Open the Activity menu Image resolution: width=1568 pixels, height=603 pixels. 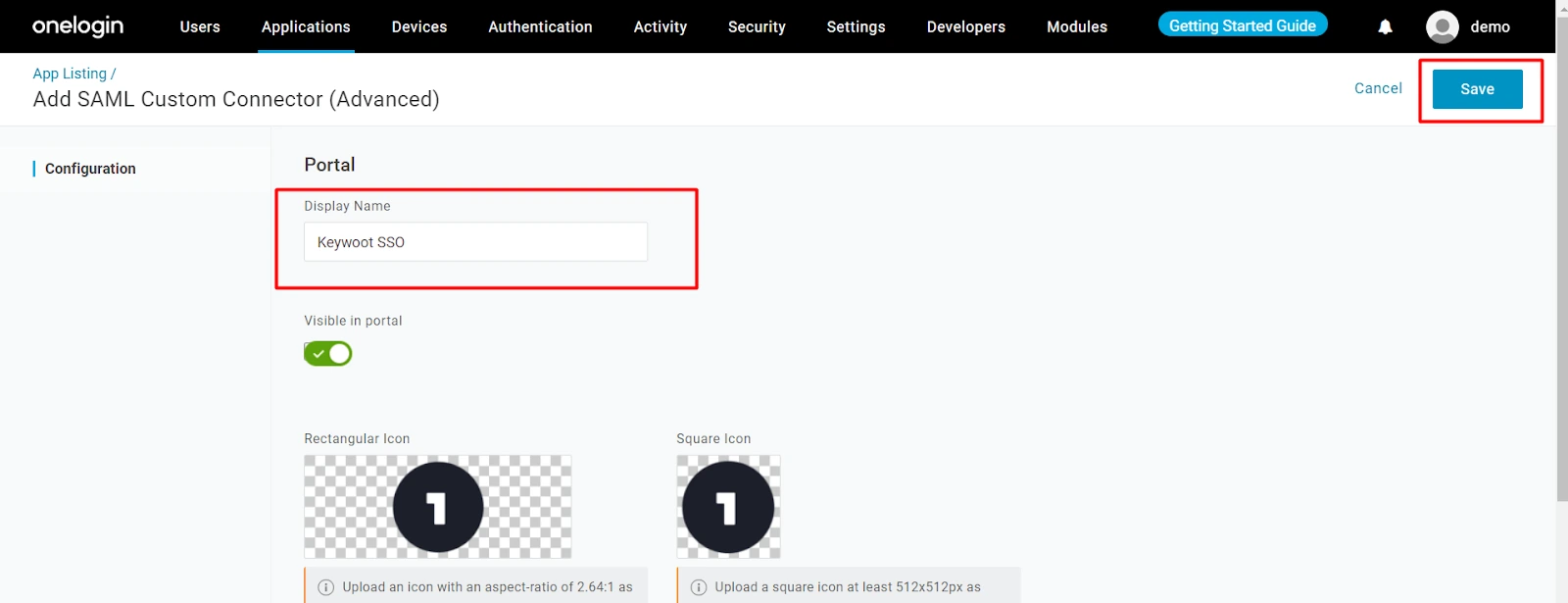(x=661, y=26)
